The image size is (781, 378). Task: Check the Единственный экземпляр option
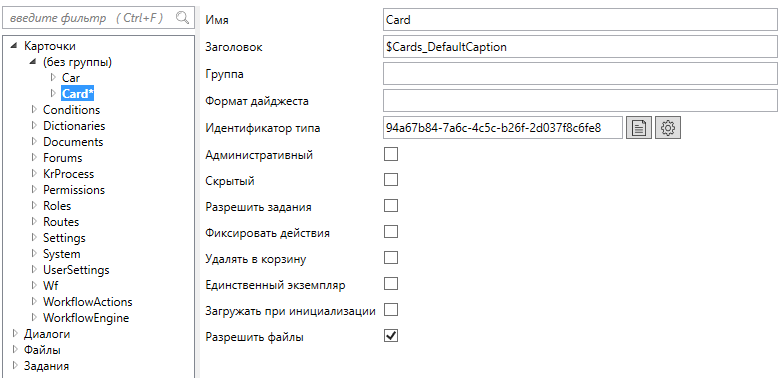[391, 284]
